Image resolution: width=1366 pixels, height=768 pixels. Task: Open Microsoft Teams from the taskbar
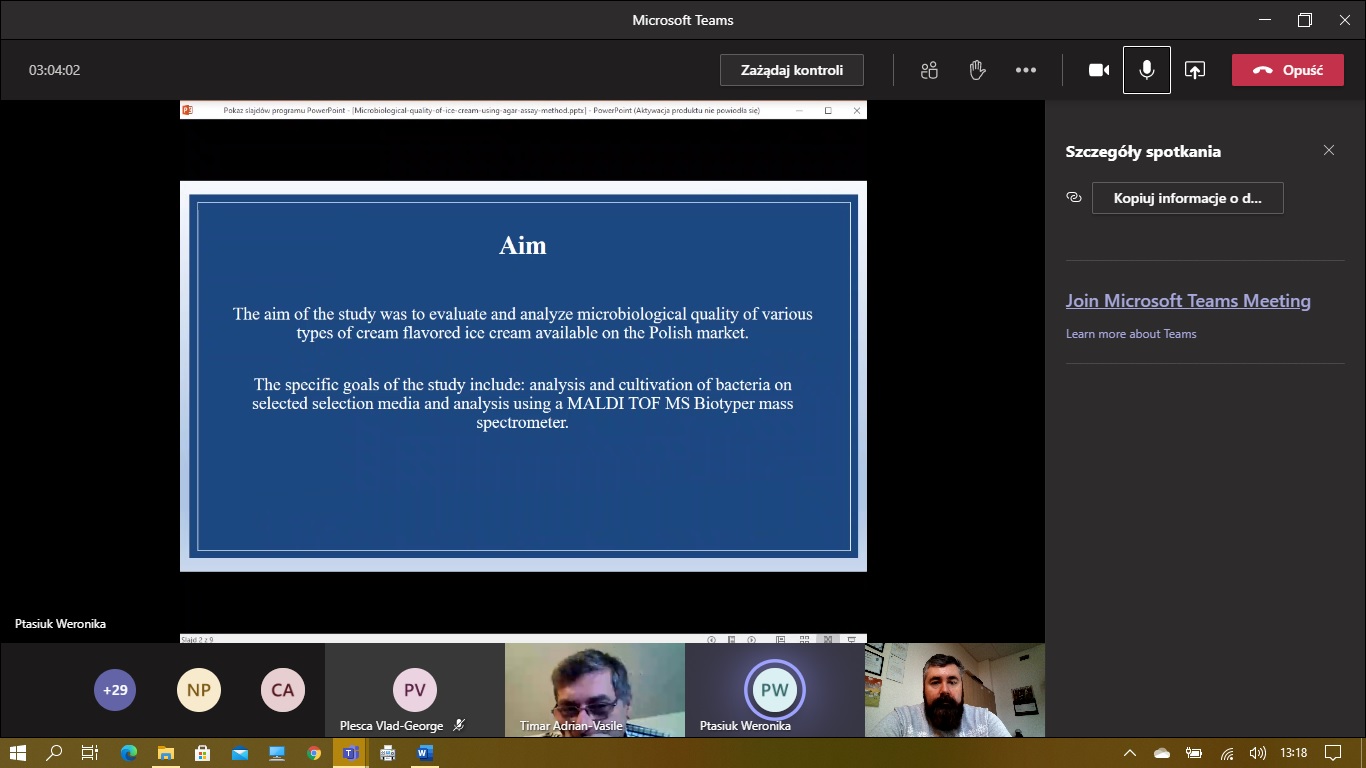point(350,753)
